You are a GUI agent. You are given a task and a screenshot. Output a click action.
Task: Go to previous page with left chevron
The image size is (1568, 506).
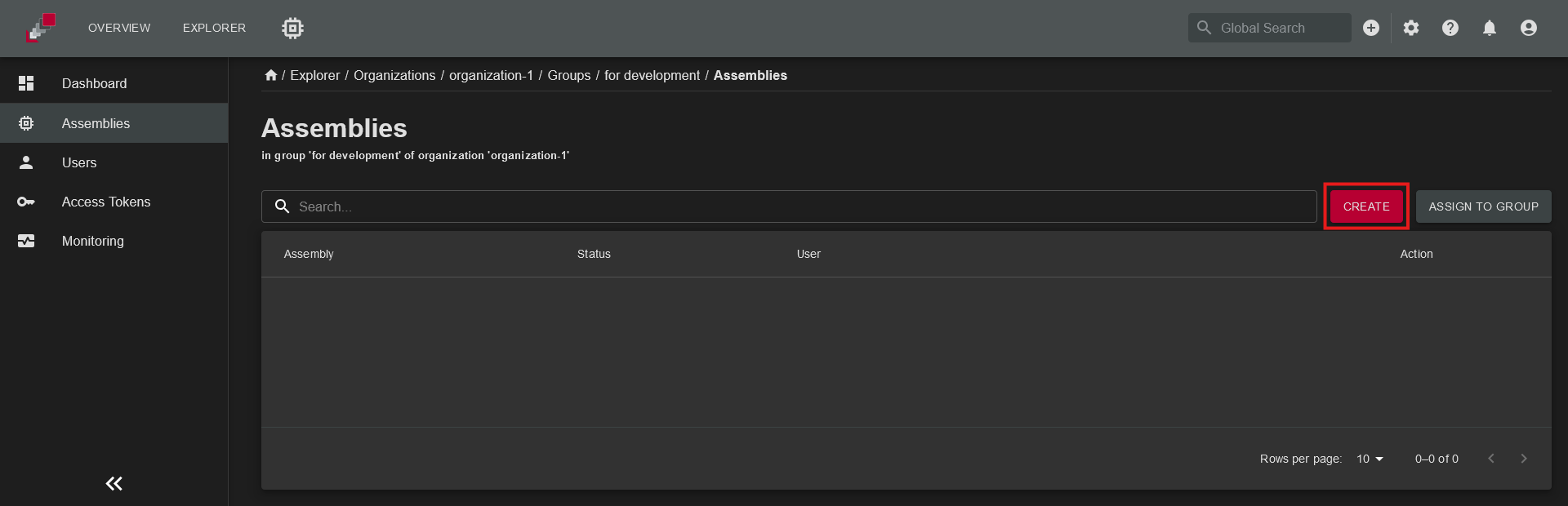(1491, 459)
